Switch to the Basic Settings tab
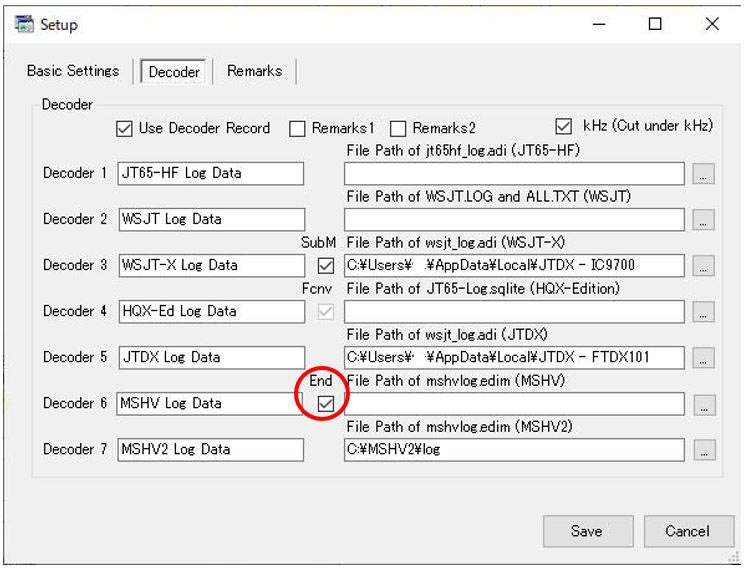 [x=73, y=71]
